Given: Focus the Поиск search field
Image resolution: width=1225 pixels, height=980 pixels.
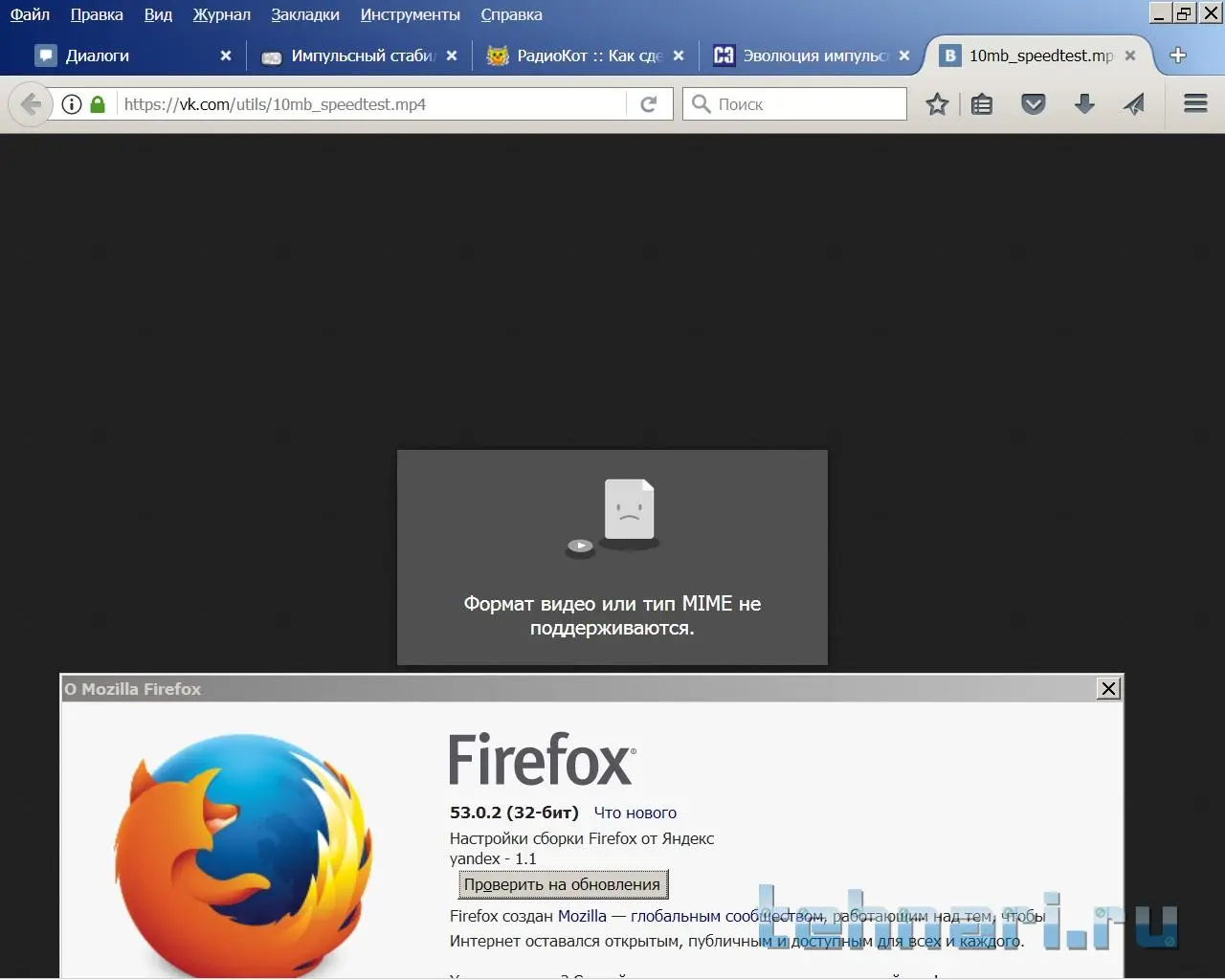Looking at the screenshot, I should click(x=794, y=104).
